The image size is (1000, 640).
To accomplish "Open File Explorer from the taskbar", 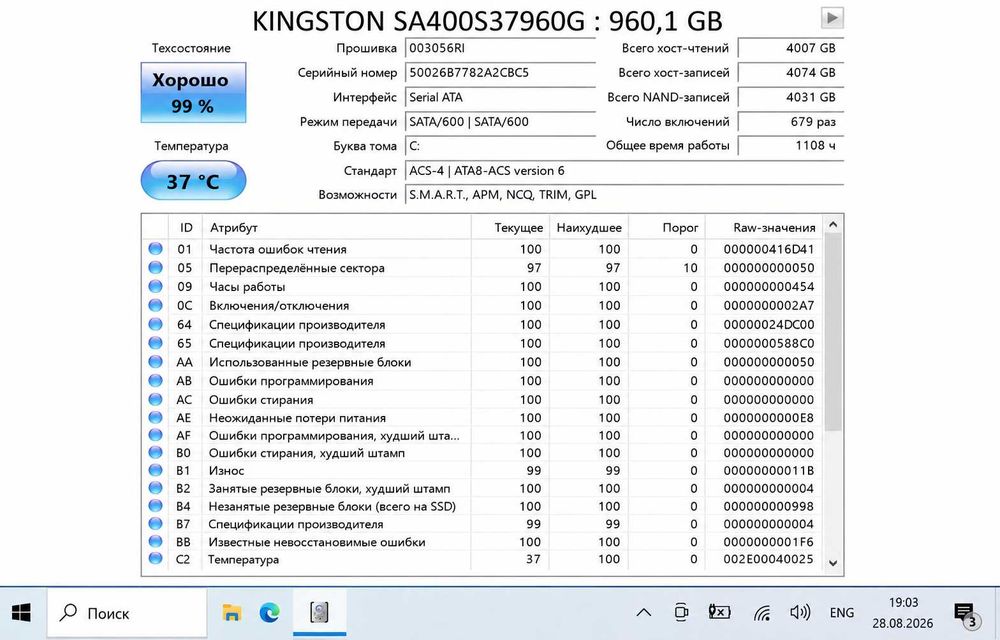I will (x=232, y=613).
